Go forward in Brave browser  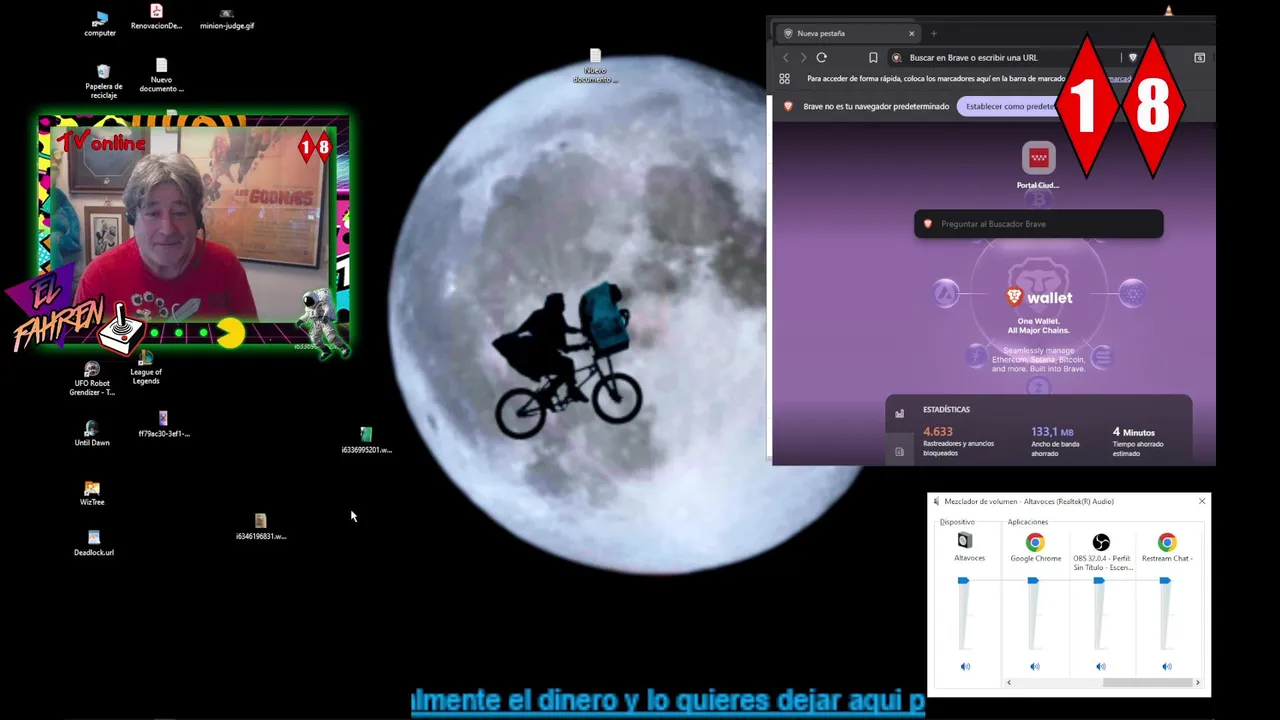[803, 58]
